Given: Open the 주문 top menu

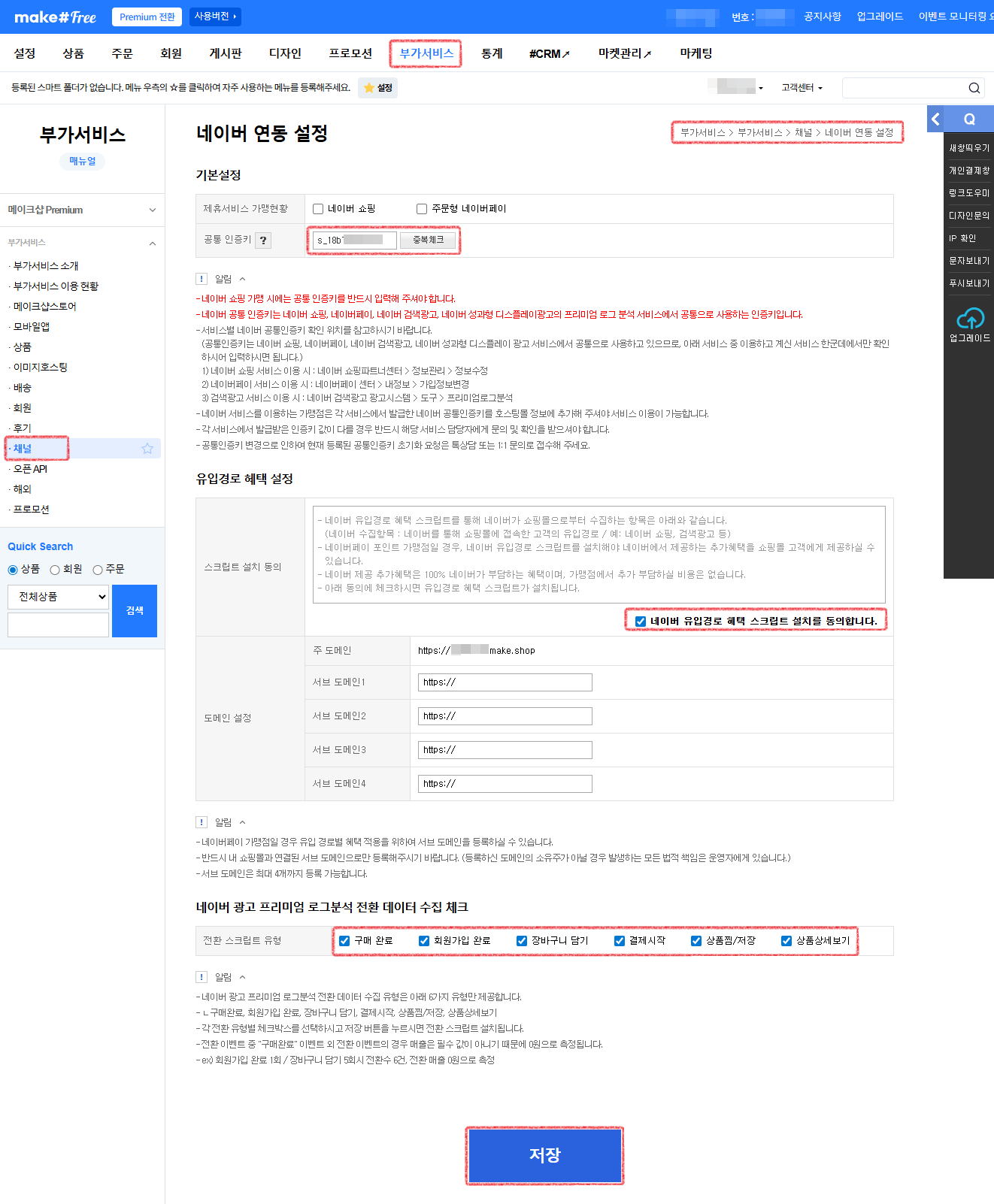Looking at the screenshot, I should tap(122, 53).
